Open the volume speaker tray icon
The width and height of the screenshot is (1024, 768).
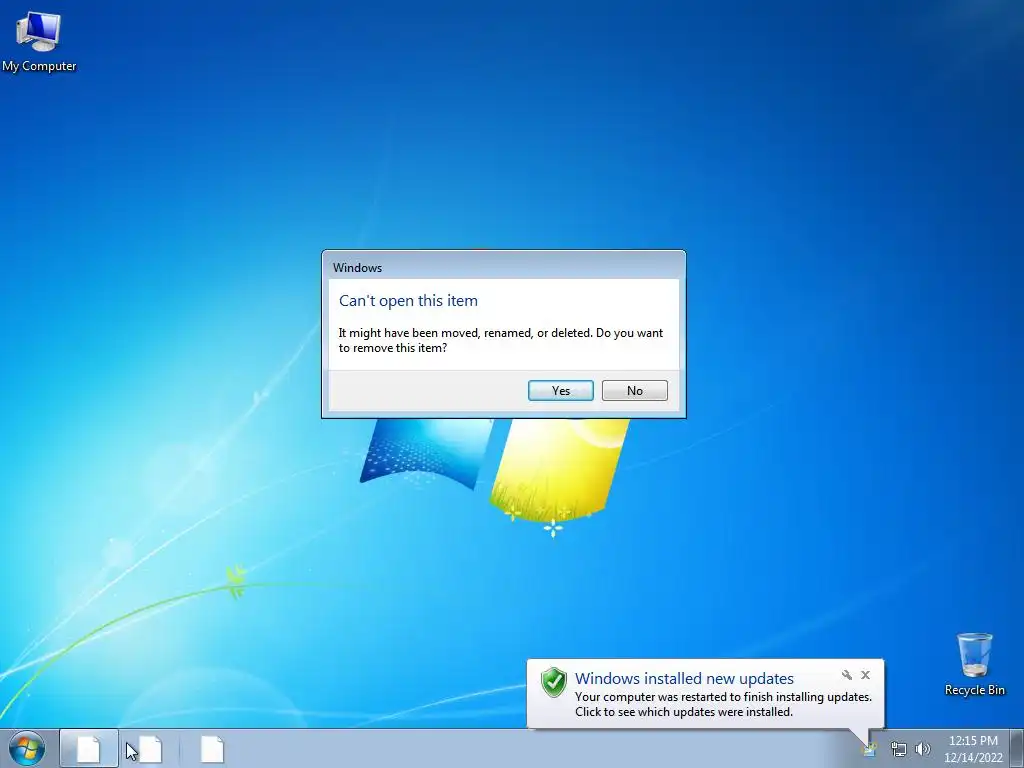pos(922,749)
